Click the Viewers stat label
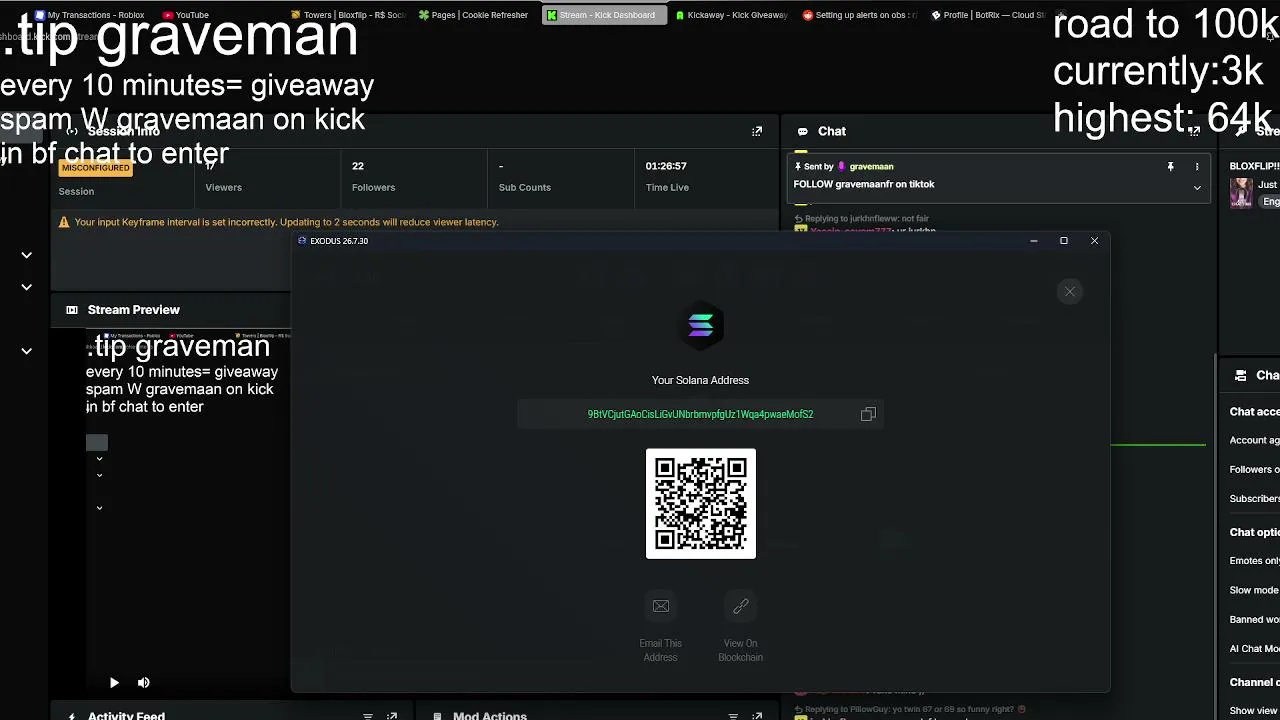The image size is (1280, 720). click(x=223, y=187)
